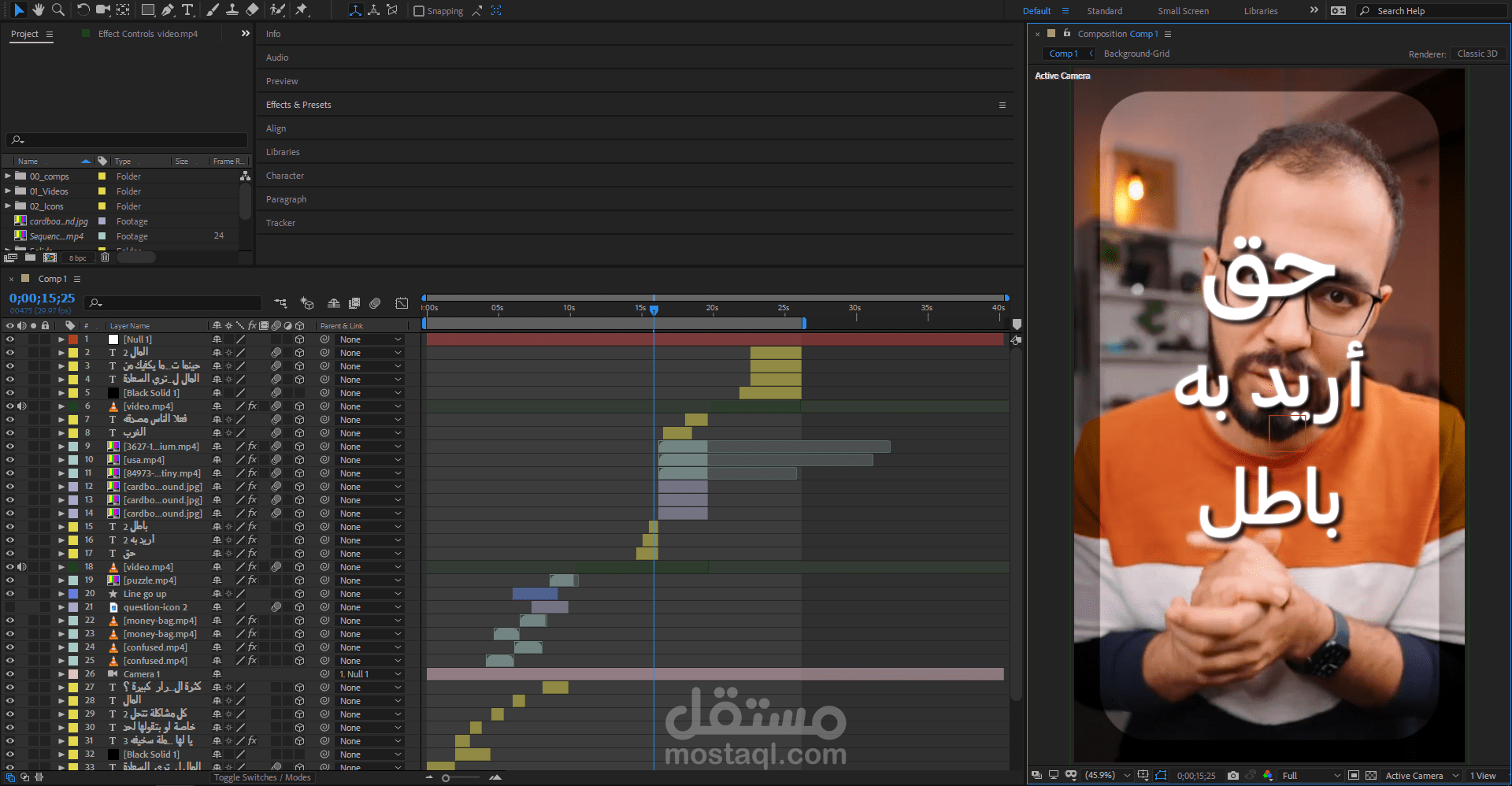Click the Graph Editor icon
Image resolution: width=1512 pixels, height=786 pixels.
[x=402, y=303]
